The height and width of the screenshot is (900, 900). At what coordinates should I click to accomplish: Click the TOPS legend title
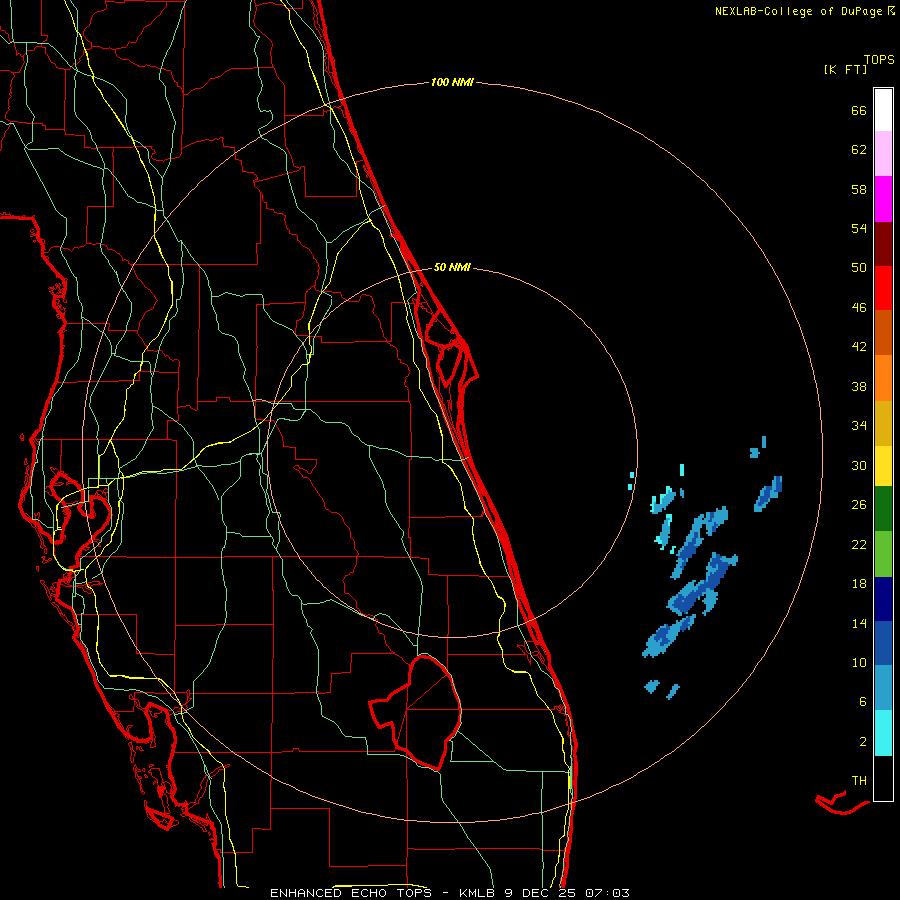879,60
